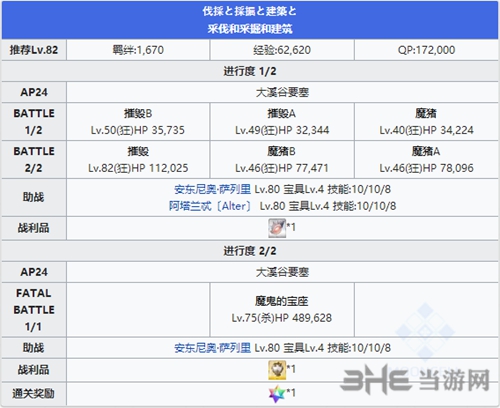Click the gold loot icon under 进行度 2/2
Viewport: 500px width, 408px height.
pos(277,370)
